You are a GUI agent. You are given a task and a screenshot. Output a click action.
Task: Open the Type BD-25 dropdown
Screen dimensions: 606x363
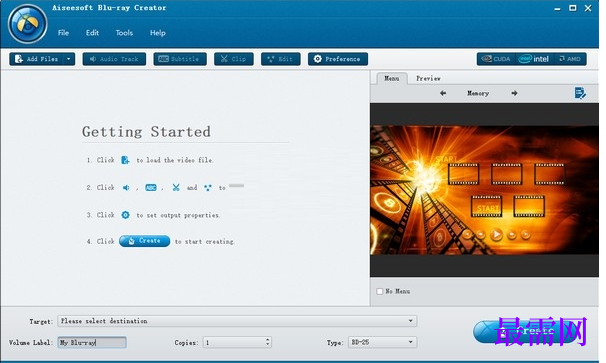coord(382,342)
